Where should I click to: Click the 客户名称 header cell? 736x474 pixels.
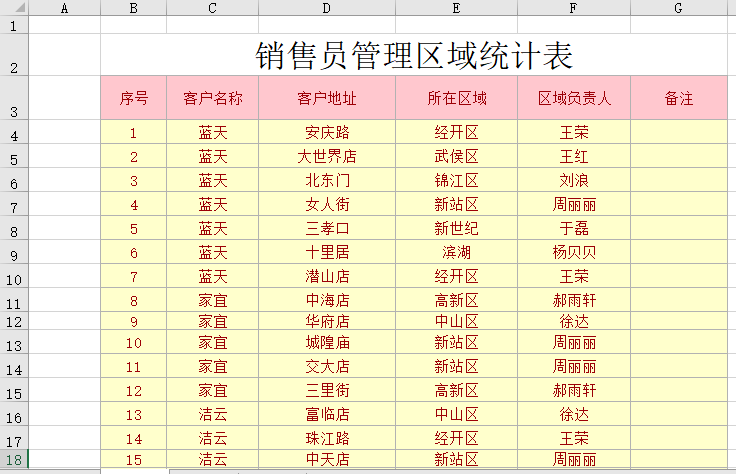pyautogui.click(x=213, y=98)
